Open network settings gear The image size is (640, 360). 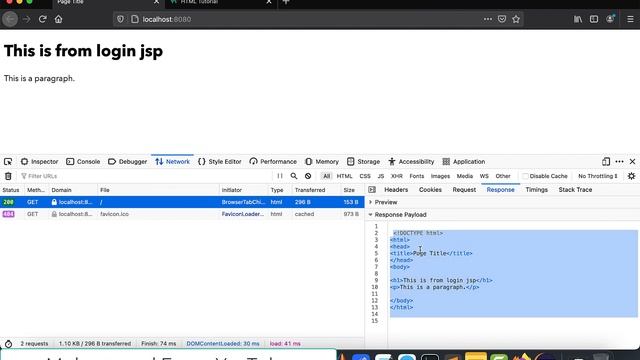coord(631,176)
